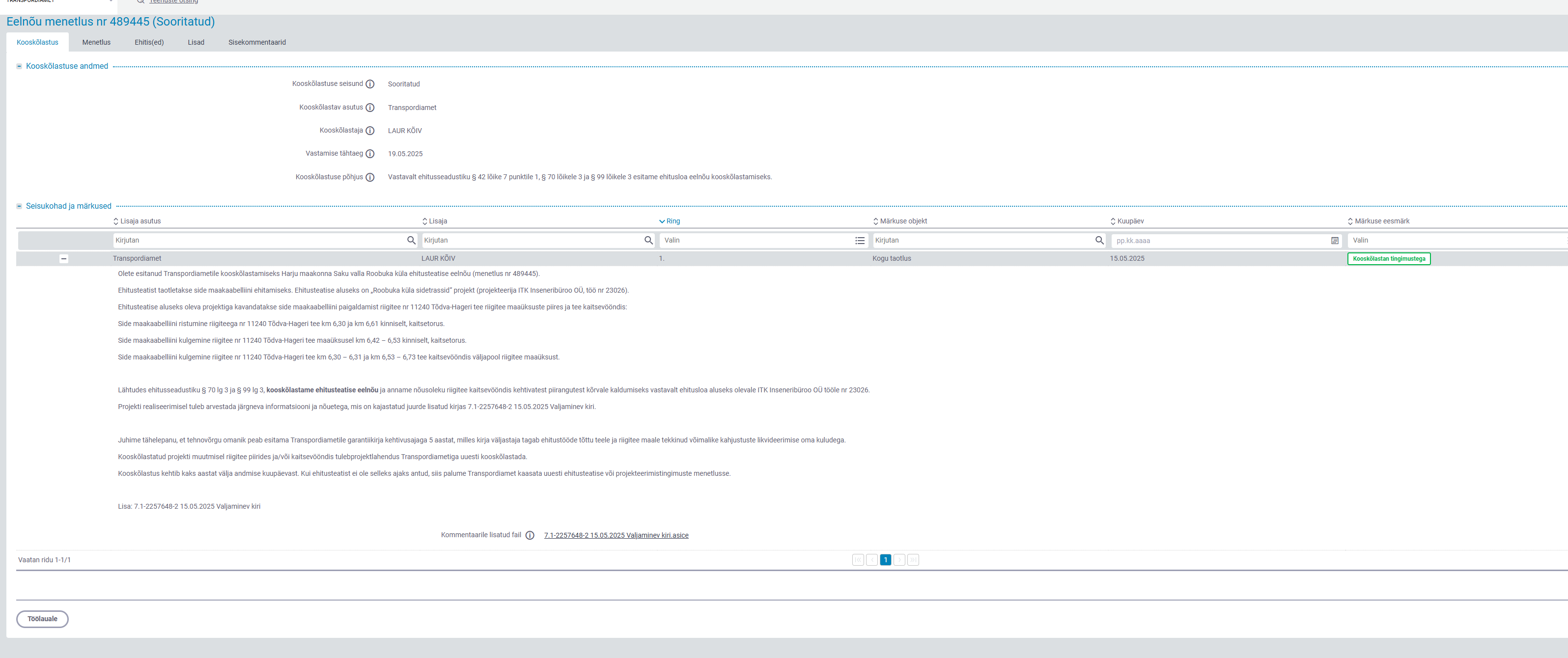Click search icon in Lisaja asutus filter
The image size is (1568, 658).
pyautogui.click(x=412, y=241)
